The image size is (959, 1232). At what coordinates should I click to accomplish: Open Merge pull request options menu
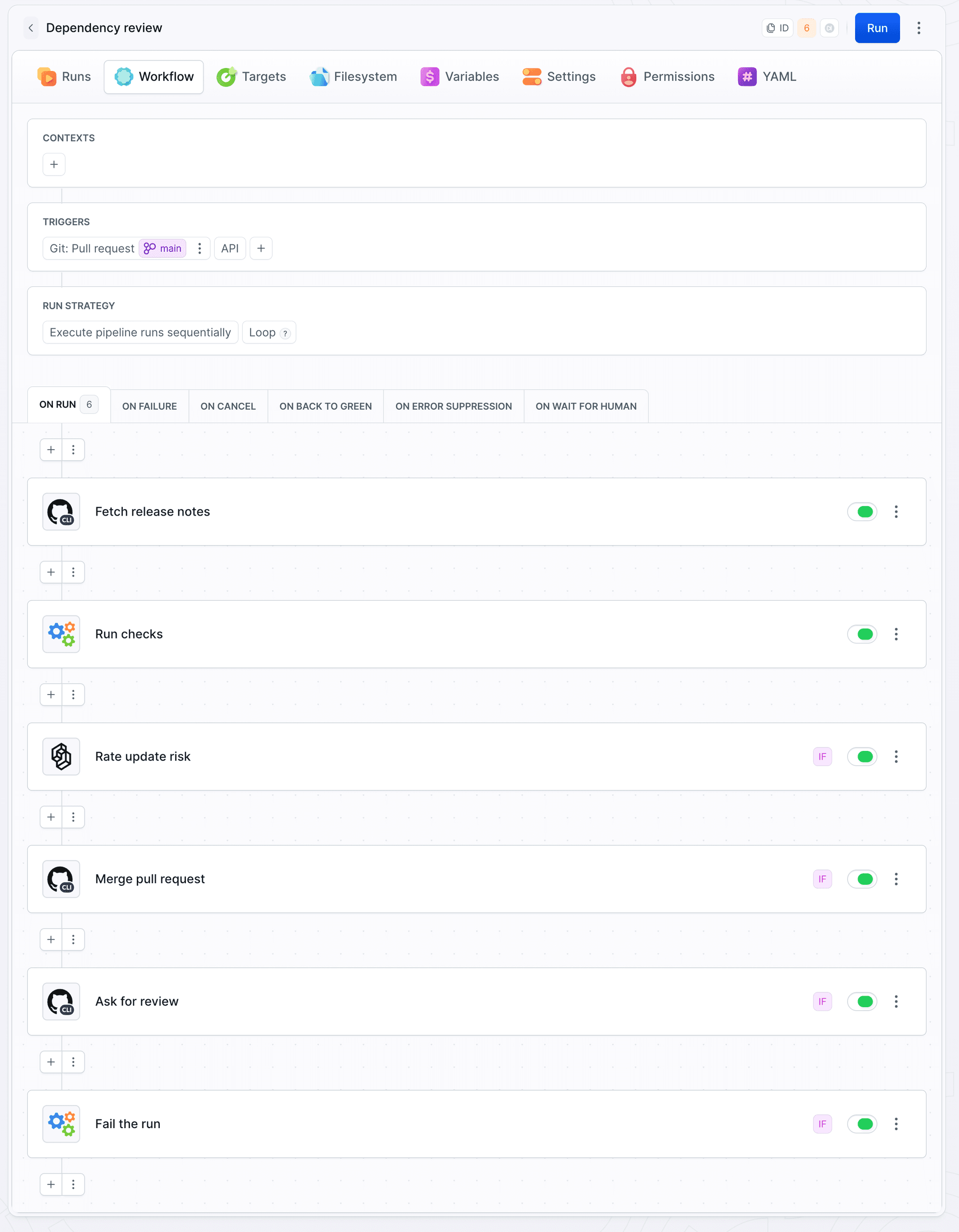point(896,879)
